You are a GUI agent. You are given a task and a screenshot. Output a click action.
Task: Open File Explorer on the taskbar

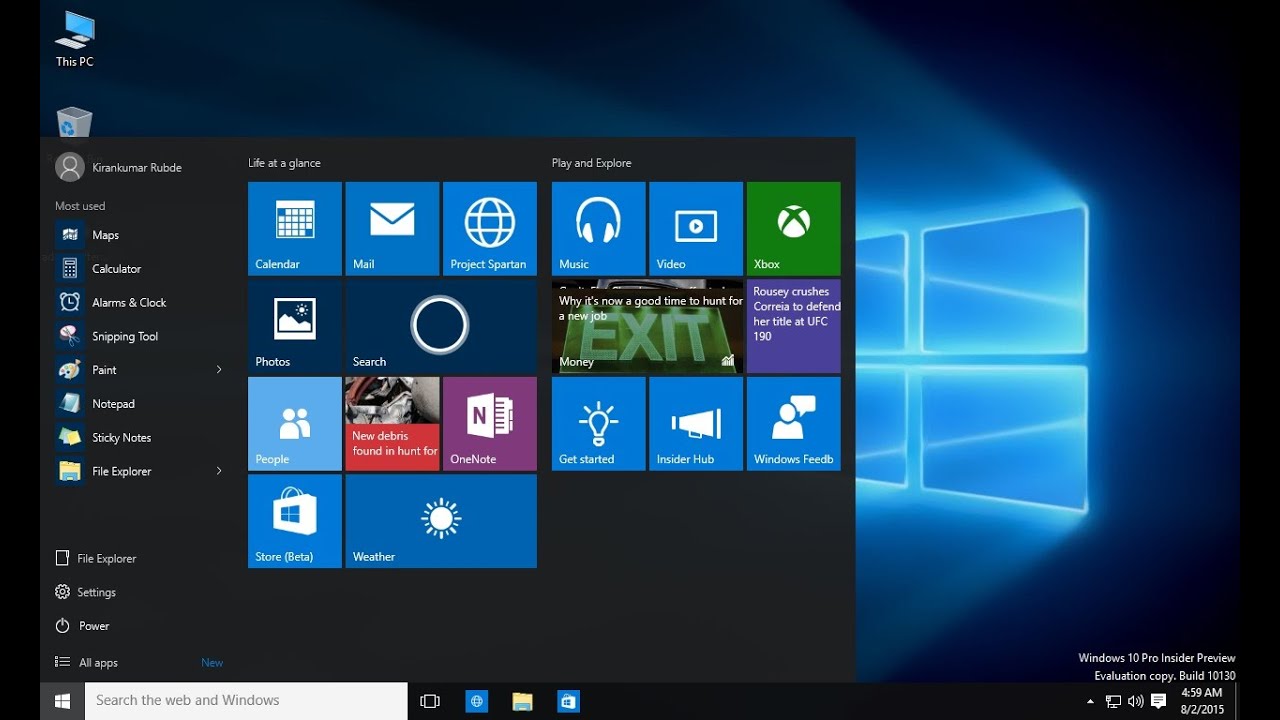pos(522,701)
